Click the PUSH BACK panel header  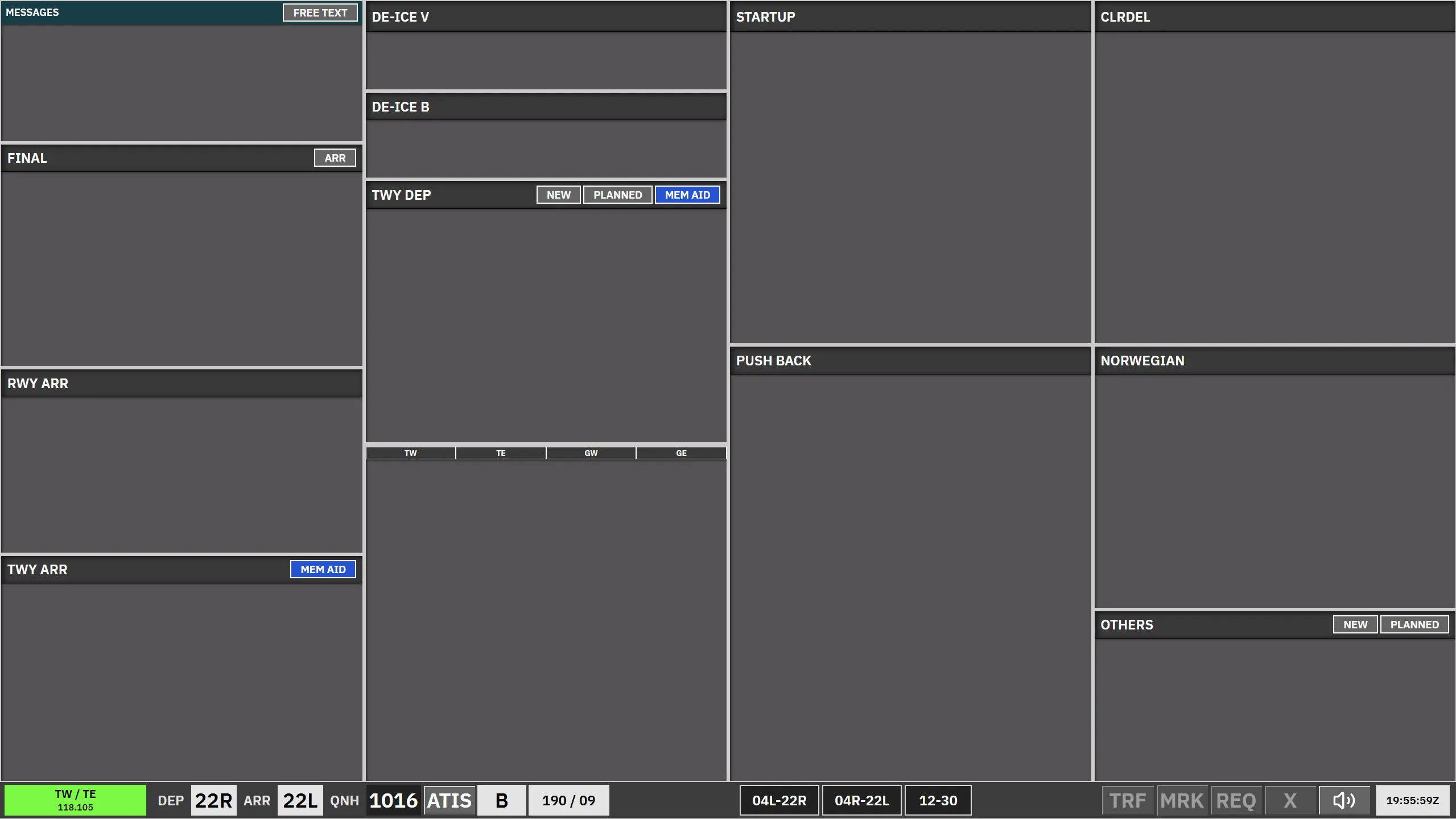pyautogui.click(x=910, y=360)
